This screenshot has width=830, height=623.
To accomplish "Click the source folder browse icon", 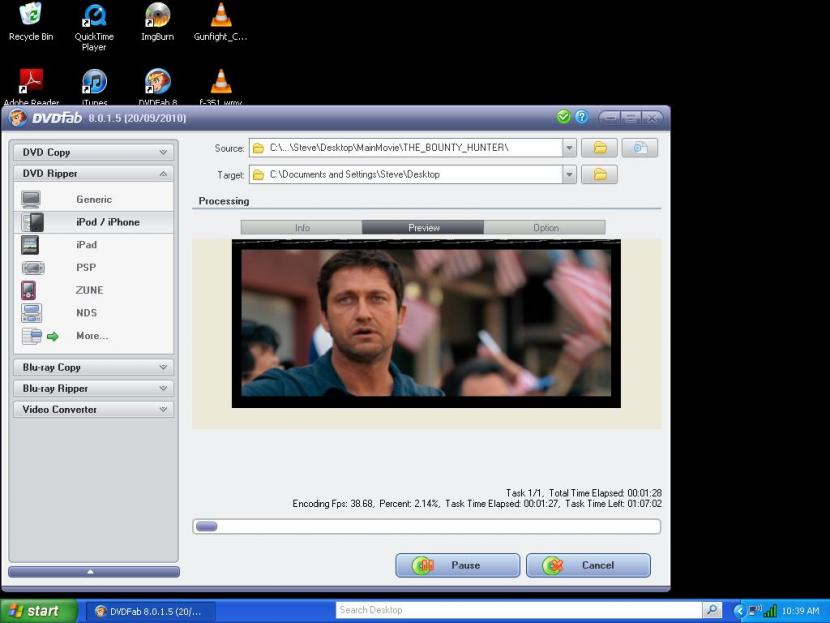I will [599, 148].
